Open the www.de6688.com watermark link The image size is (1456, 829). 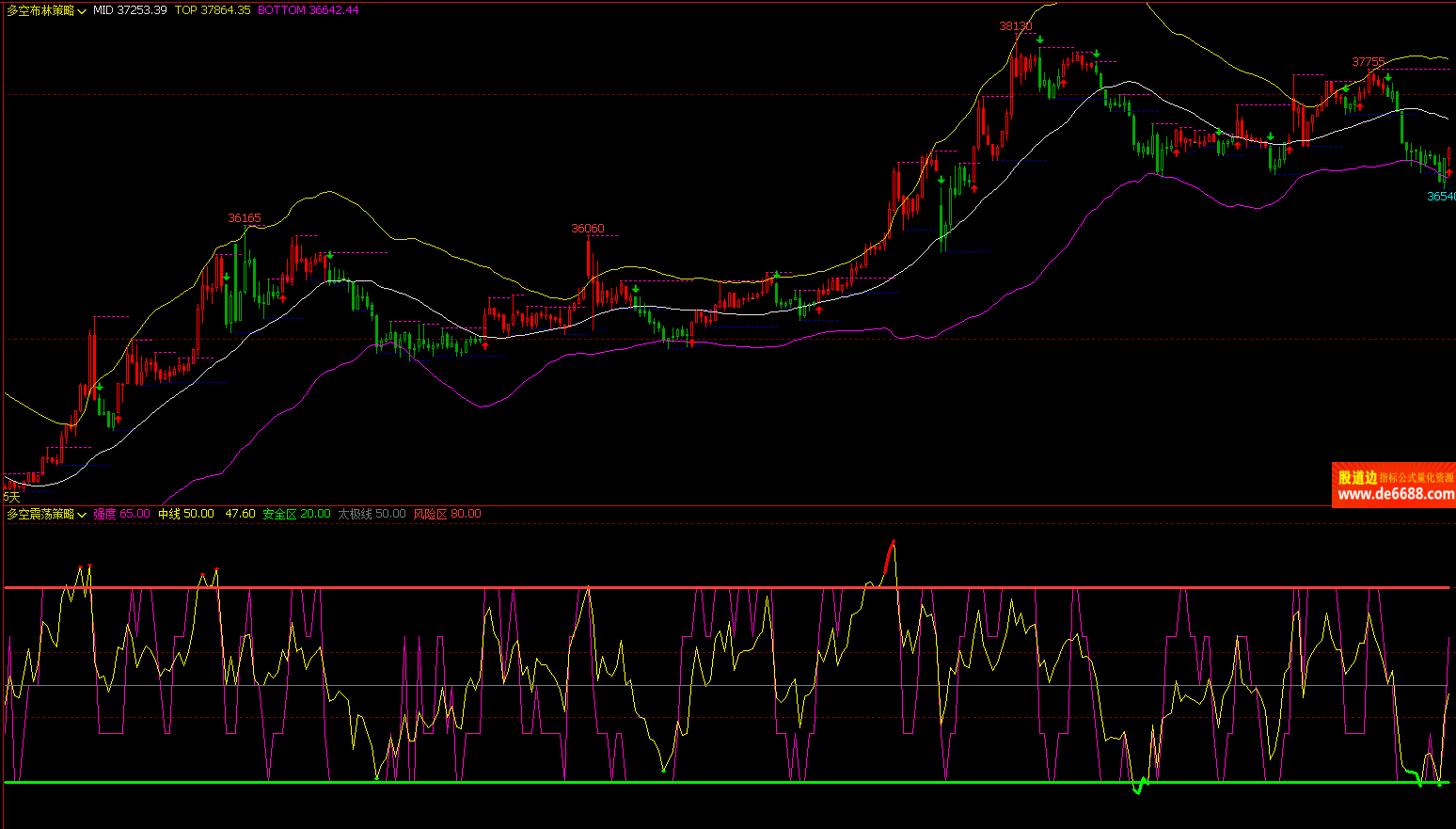click(1395, 494)
